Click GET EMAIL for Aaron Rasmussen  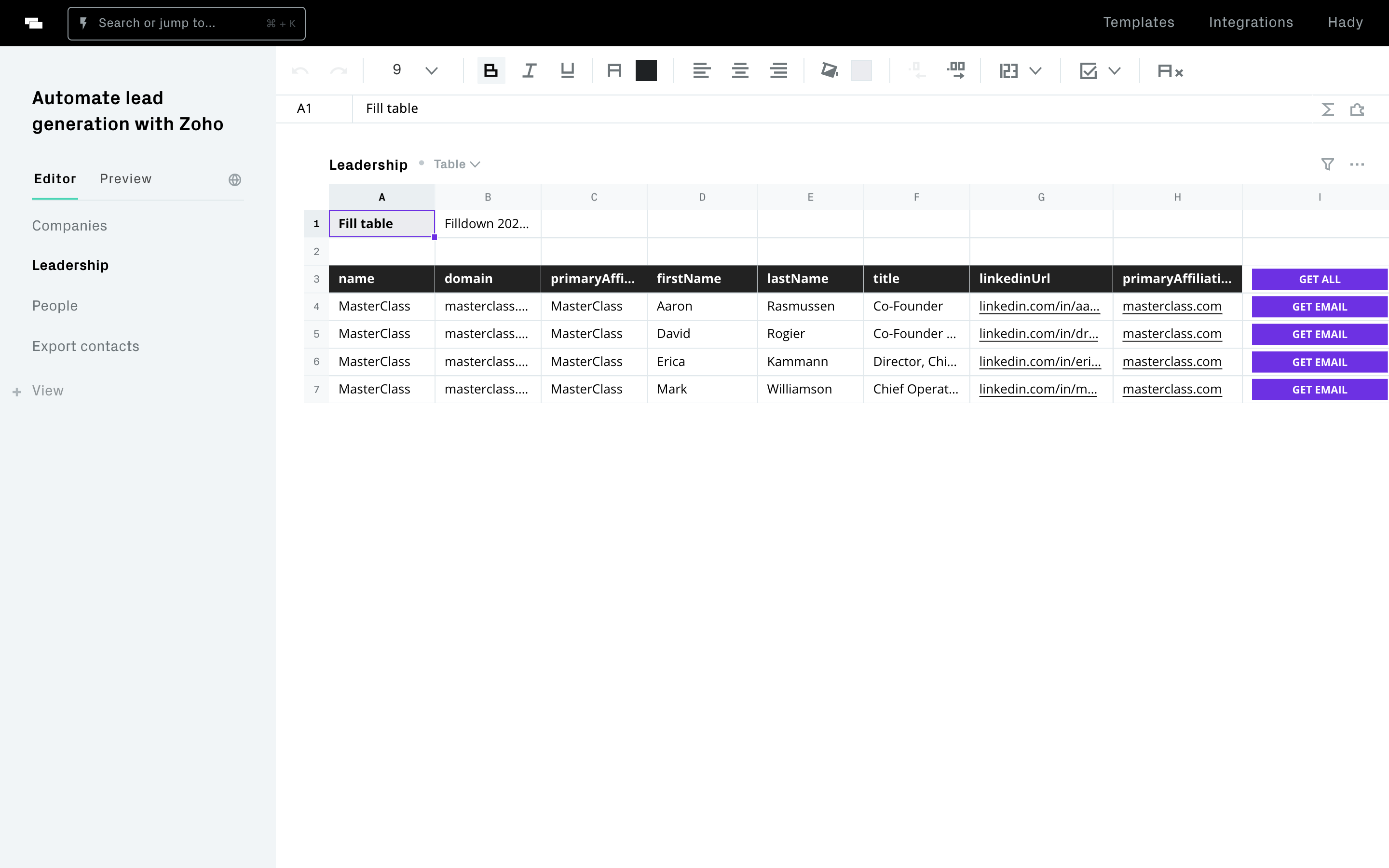coord(1319,307)
